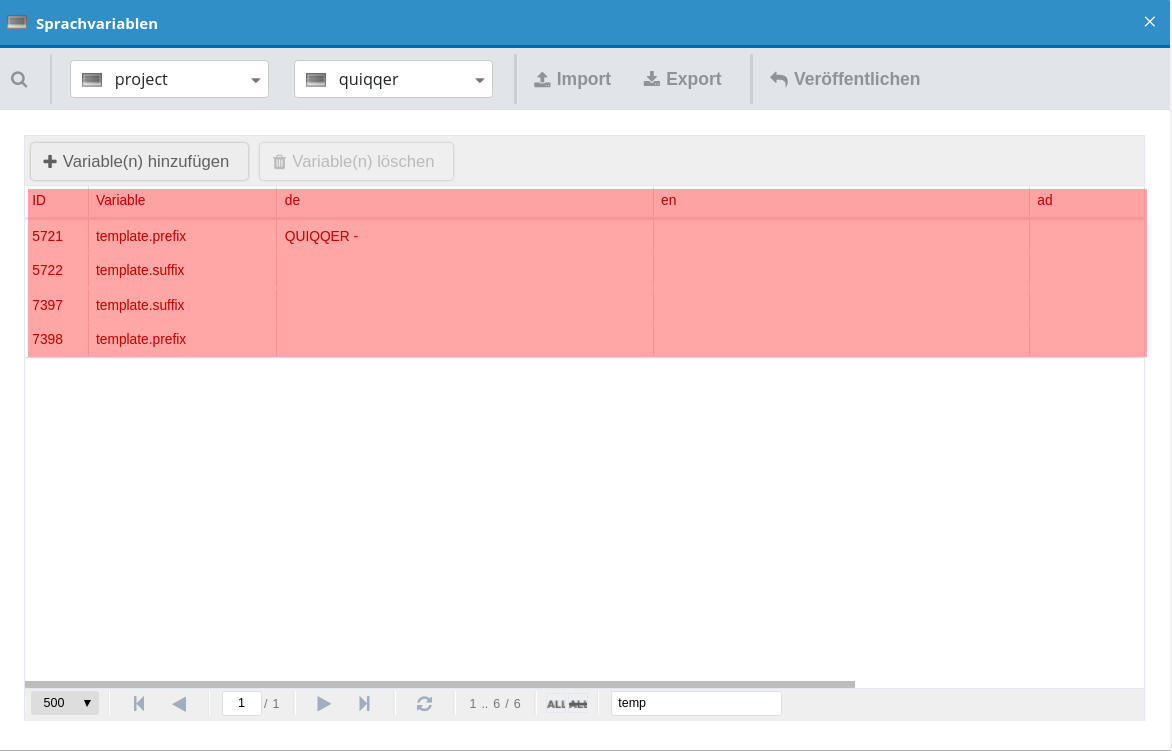Click the page number input field
The height and width of the screenshot is (751, 1172).
pyautogui.click(x=241, y=703)
